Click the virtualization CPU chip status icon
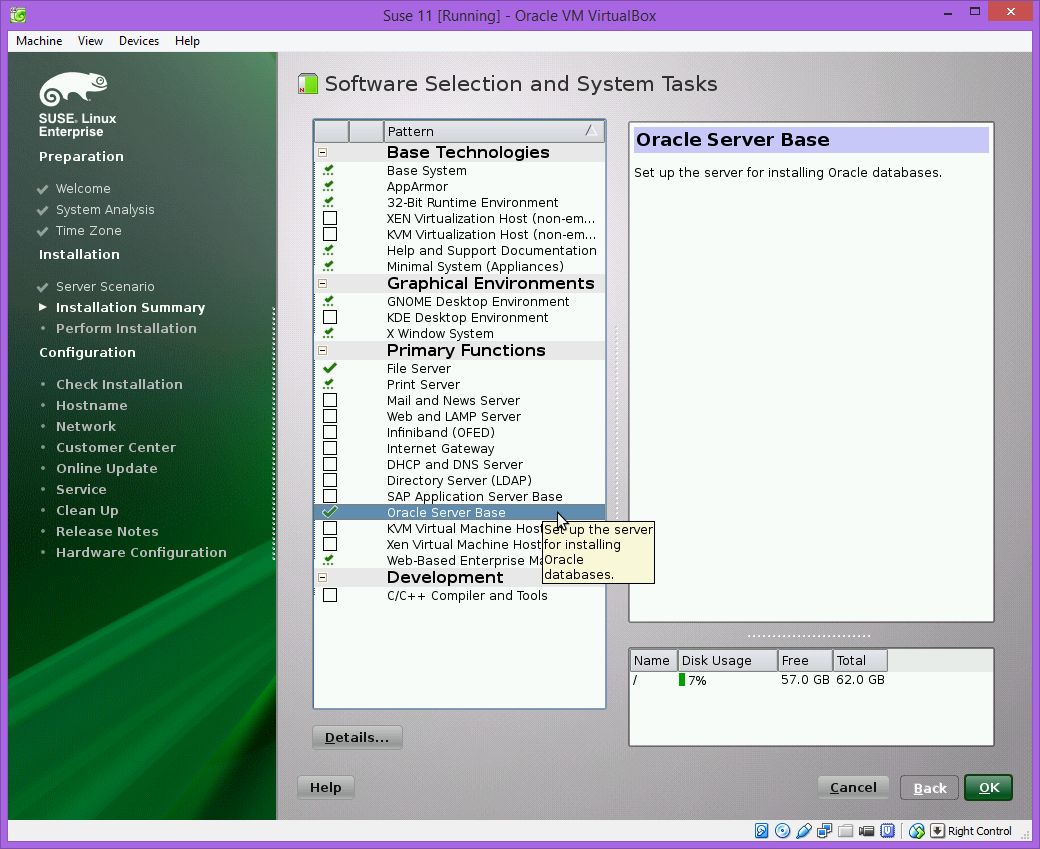The width and height of the screenshot is (1040, 849). tap(887, 830)
